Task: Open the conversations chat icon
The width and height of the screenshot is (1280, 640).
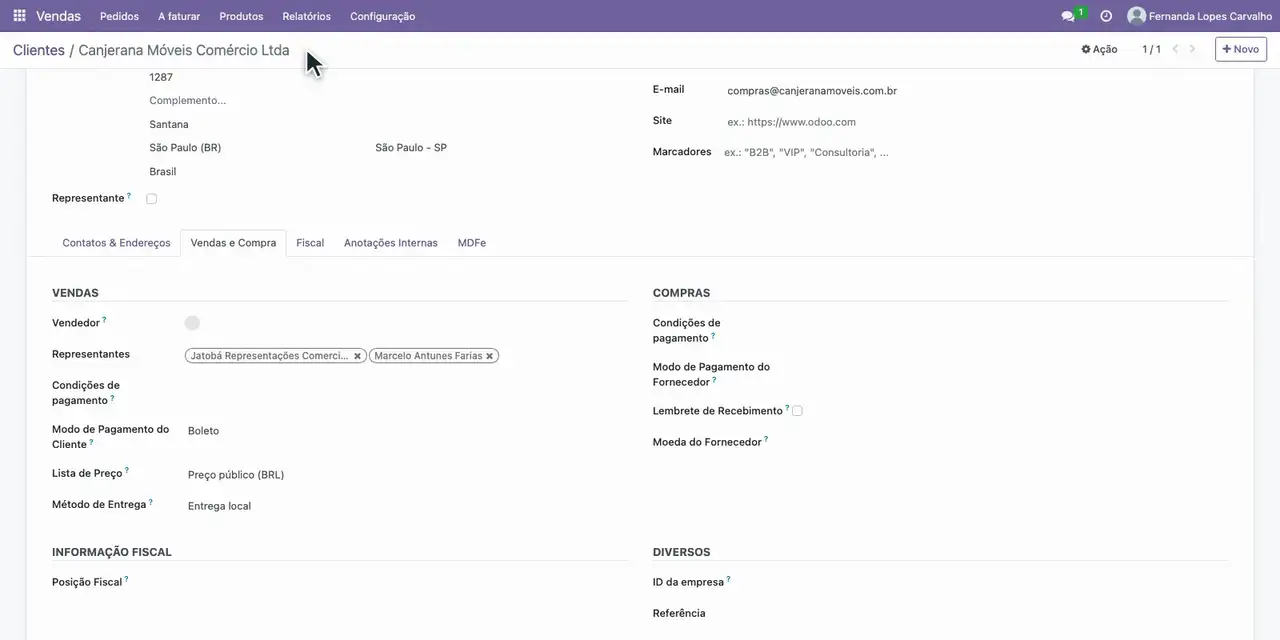Action: (x=1068, y=16)
